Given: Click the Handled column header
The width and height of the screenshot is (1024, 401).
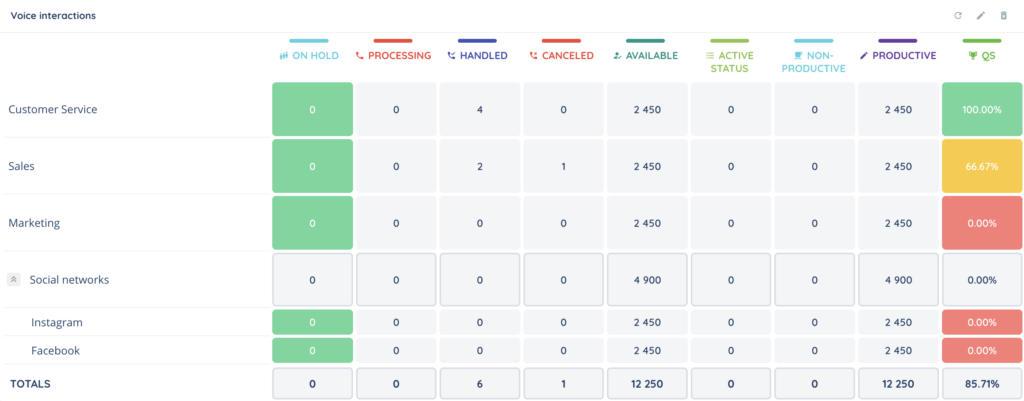Looking at the screenshot, I should 478,56.
